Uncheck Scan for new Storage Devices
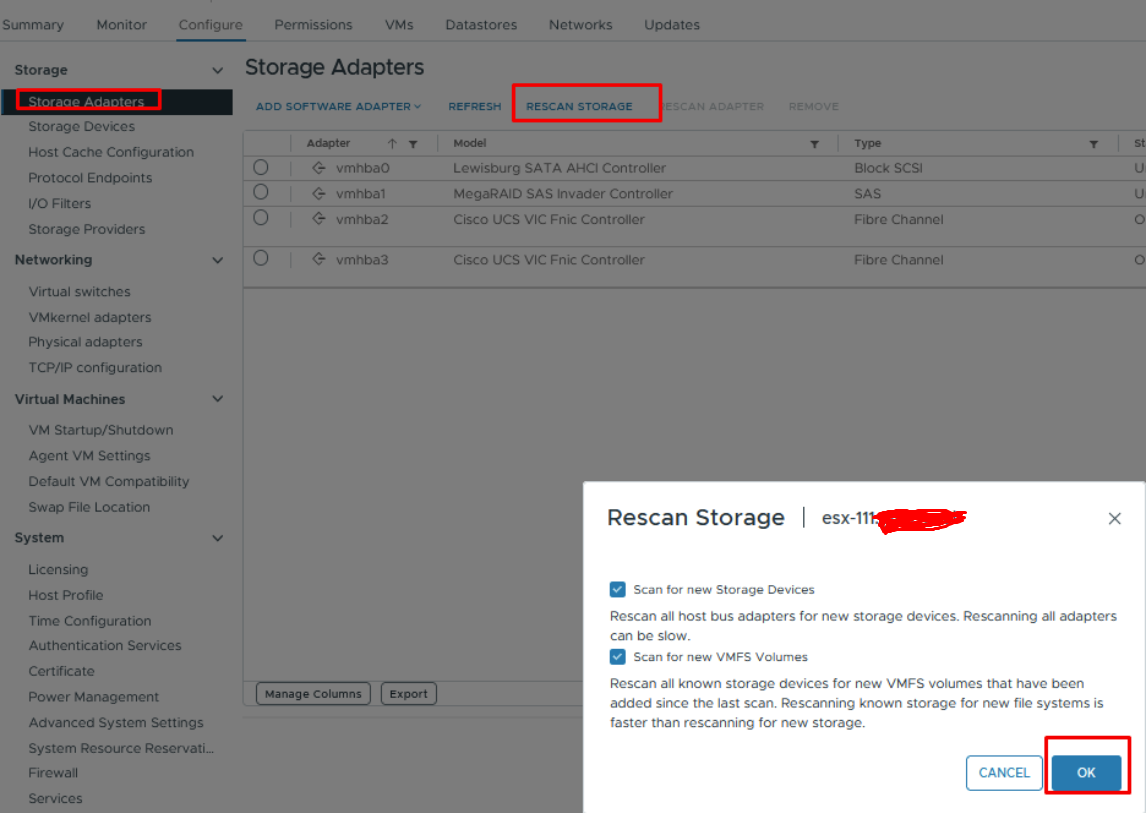The height and width of the screenshot is (813, 1146). (617, 589)
